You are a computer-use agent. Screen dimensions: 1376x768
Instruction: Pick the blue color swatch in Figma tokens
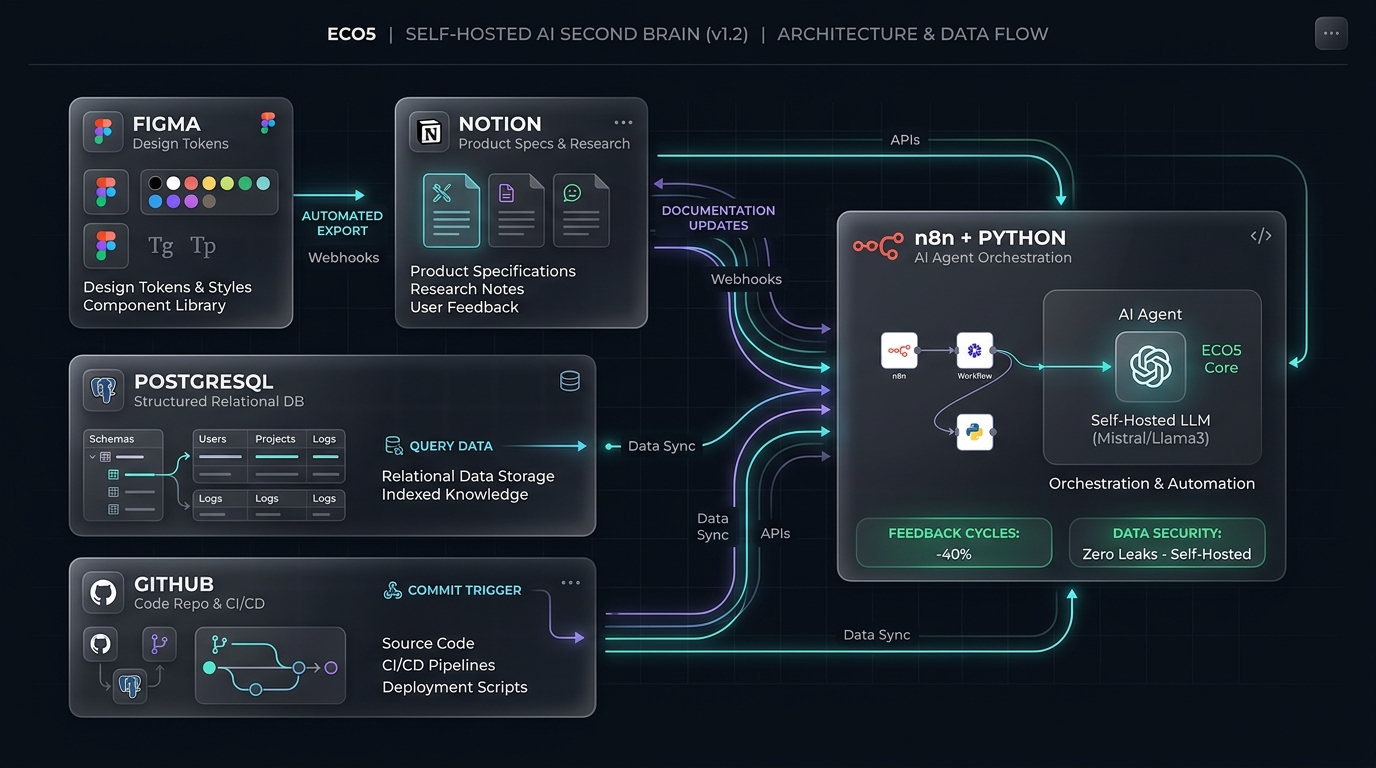155,201
